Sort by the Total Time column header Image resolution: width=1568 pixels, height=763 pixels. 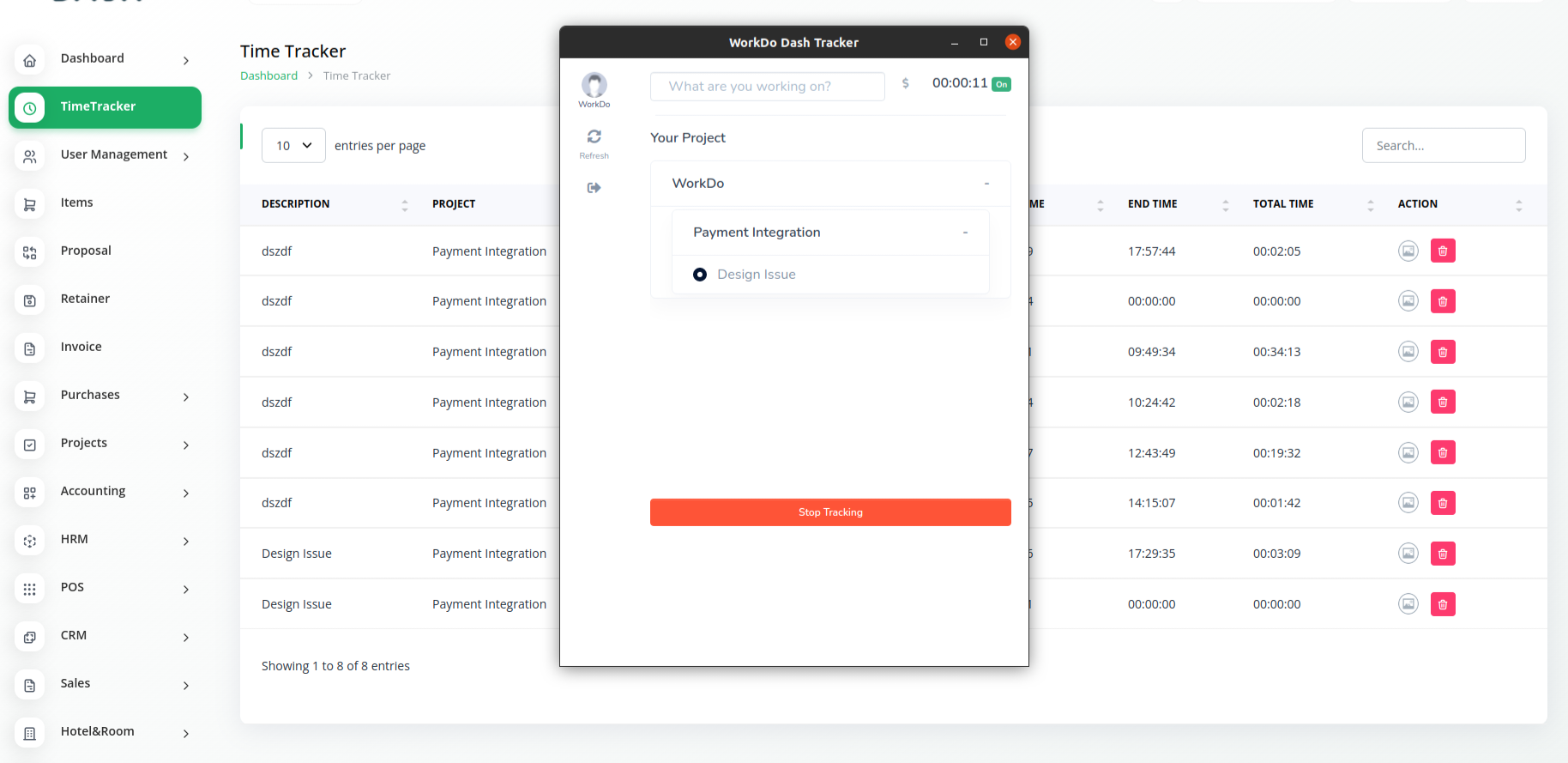click(x=1282, y=204)
